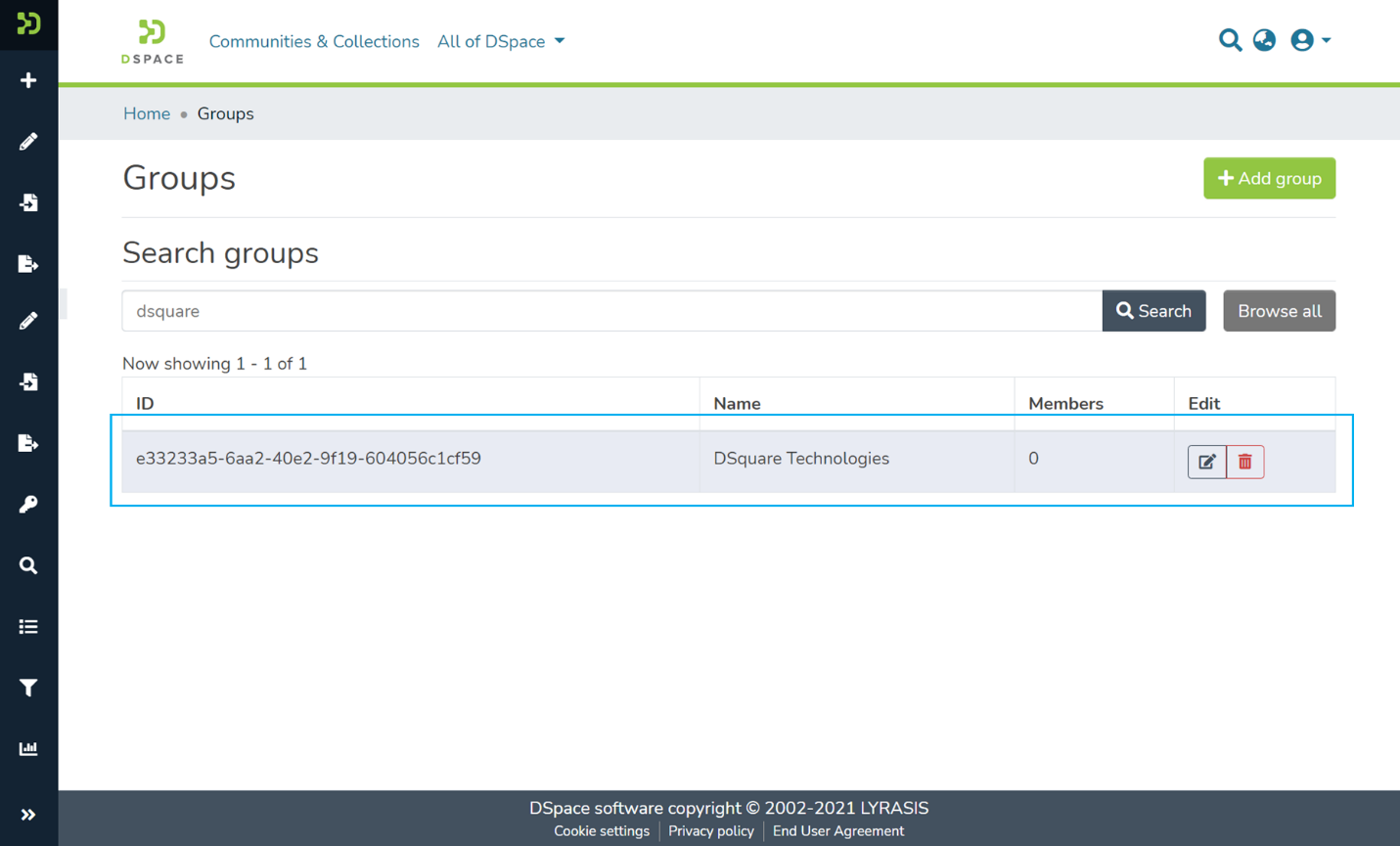This screenshot has width=1400, height=846.
Task: Click the plus (New) icon in sidebar
Action: 28,80
